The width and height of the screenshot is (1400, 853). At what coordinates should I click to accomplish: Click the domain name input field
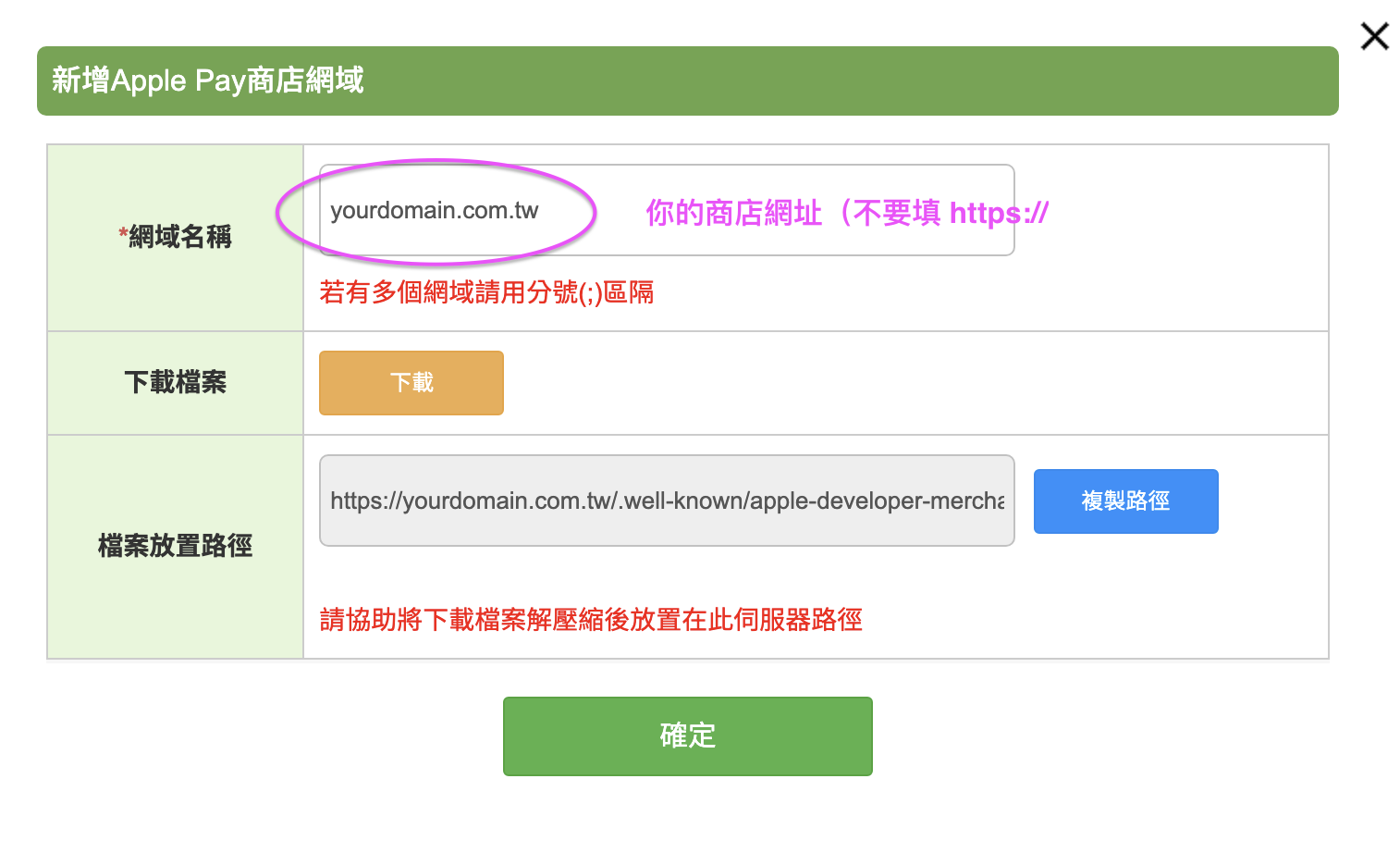point(667,210)
